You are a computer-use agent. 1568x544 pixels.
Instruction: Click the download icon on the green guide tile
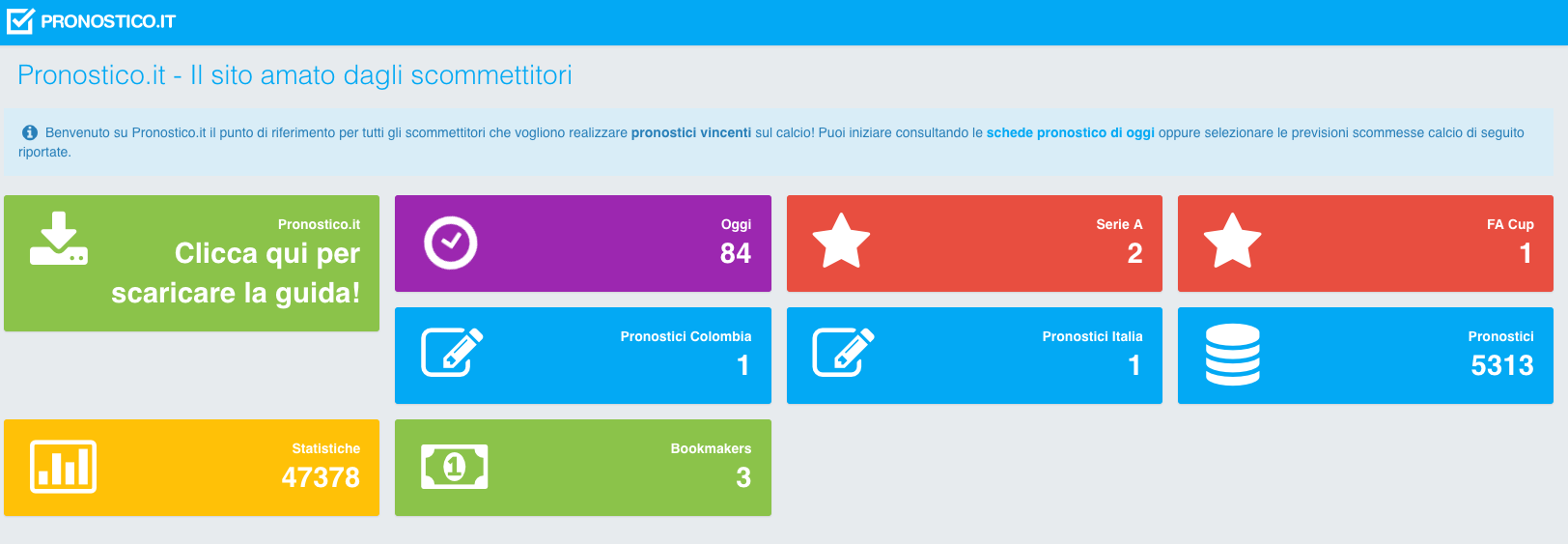coord(59,239)
